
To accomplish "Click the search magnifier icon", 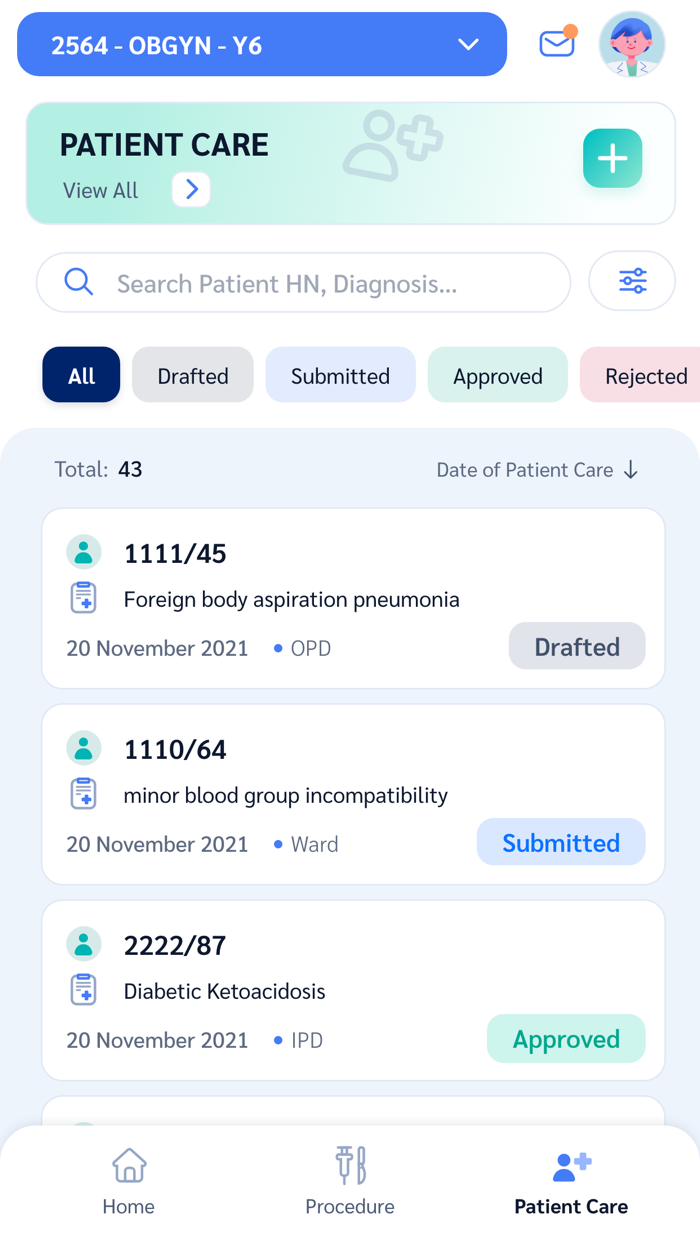I will click(78, 281).
